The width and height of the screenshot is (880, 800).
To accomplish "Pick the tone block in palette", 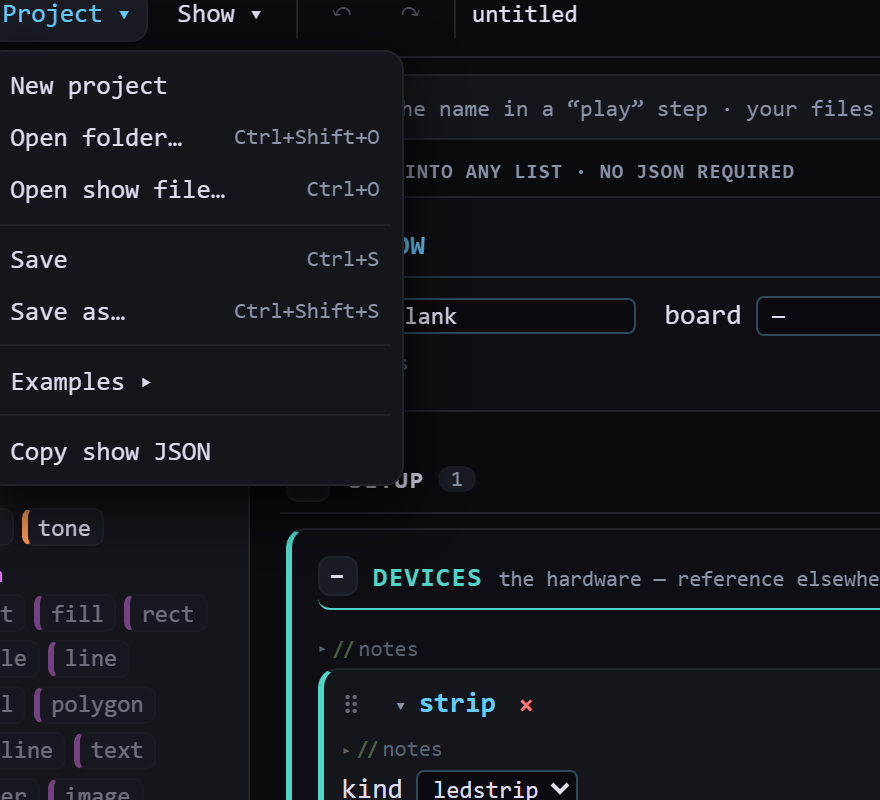I will (x=62, y=528).
